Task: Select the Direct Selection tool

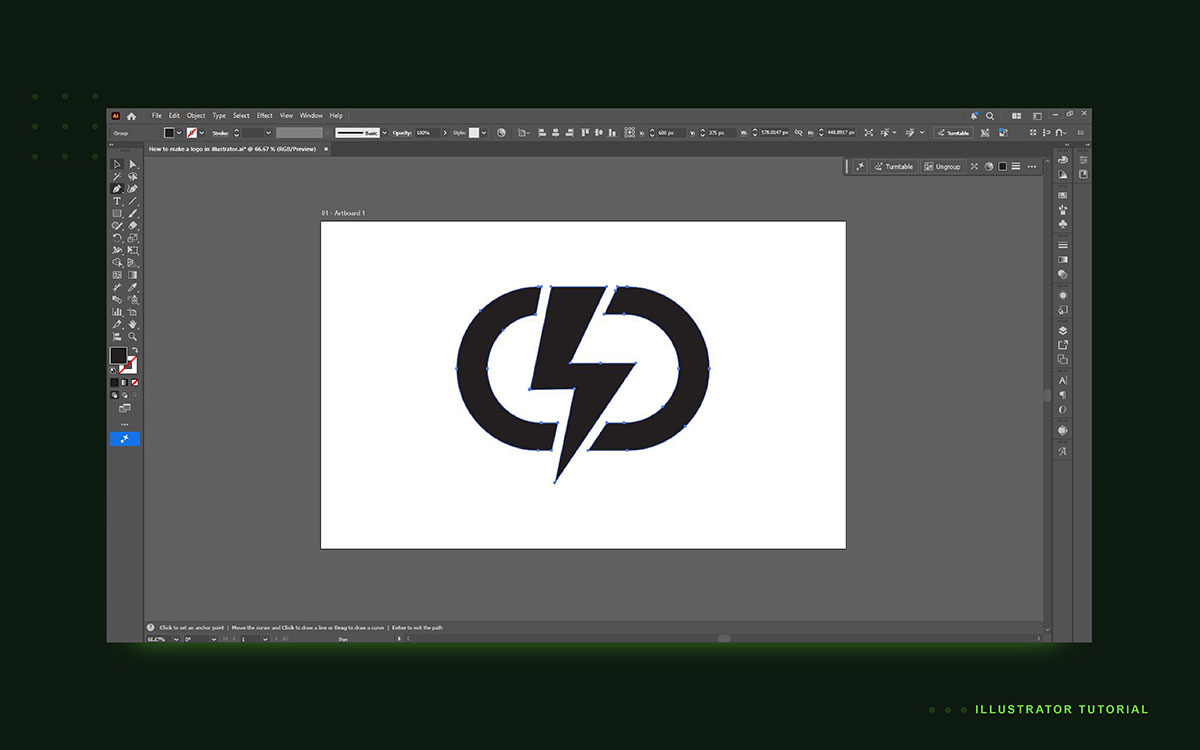Action: click(x=133, y=164)
